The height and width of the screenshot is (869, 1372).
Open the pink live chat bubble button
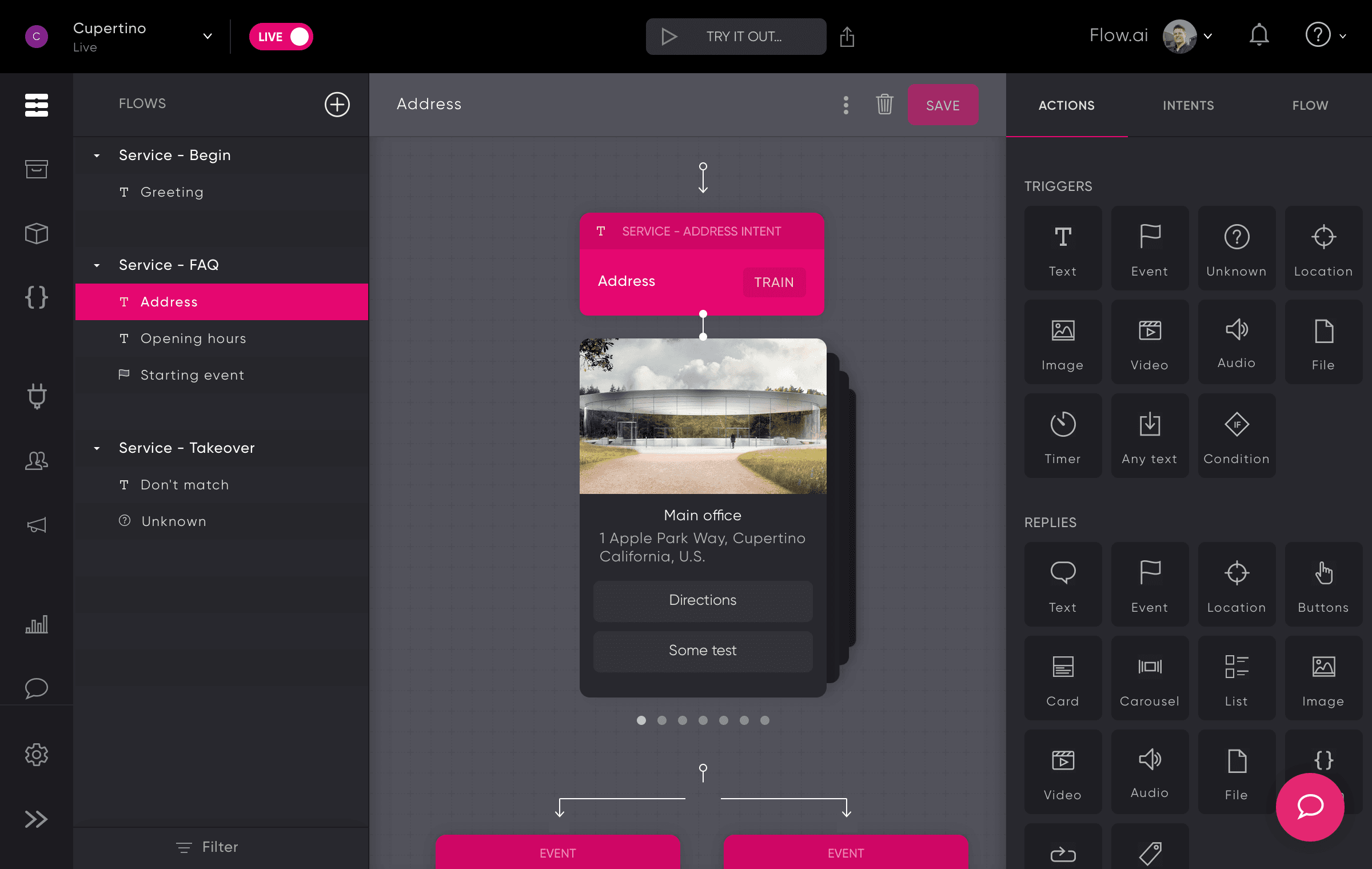pyautogui.click(x=1310, y=807)
